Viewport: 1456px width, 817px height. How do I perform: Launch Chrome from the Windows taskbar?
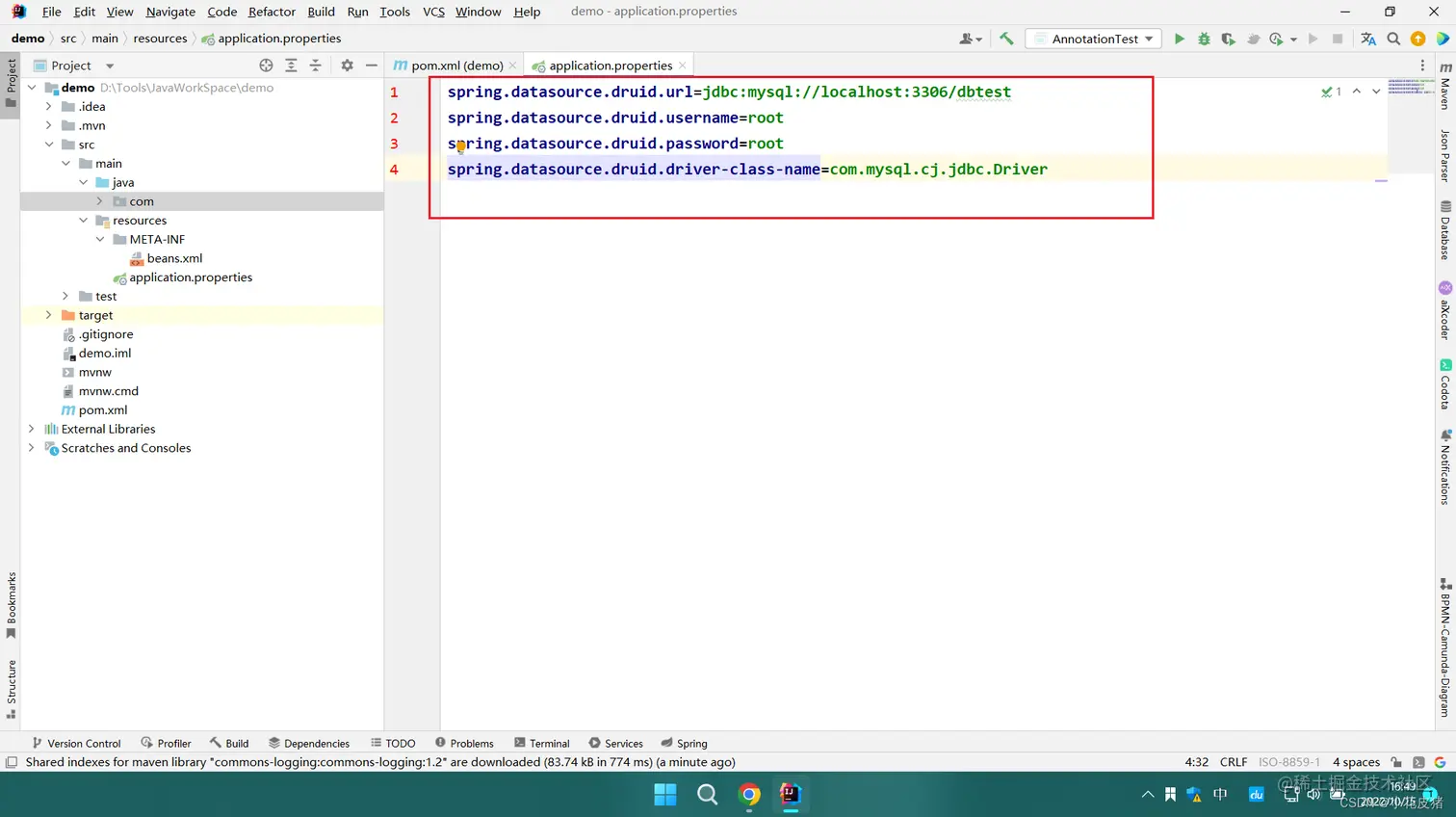click(x=749, y=794)
